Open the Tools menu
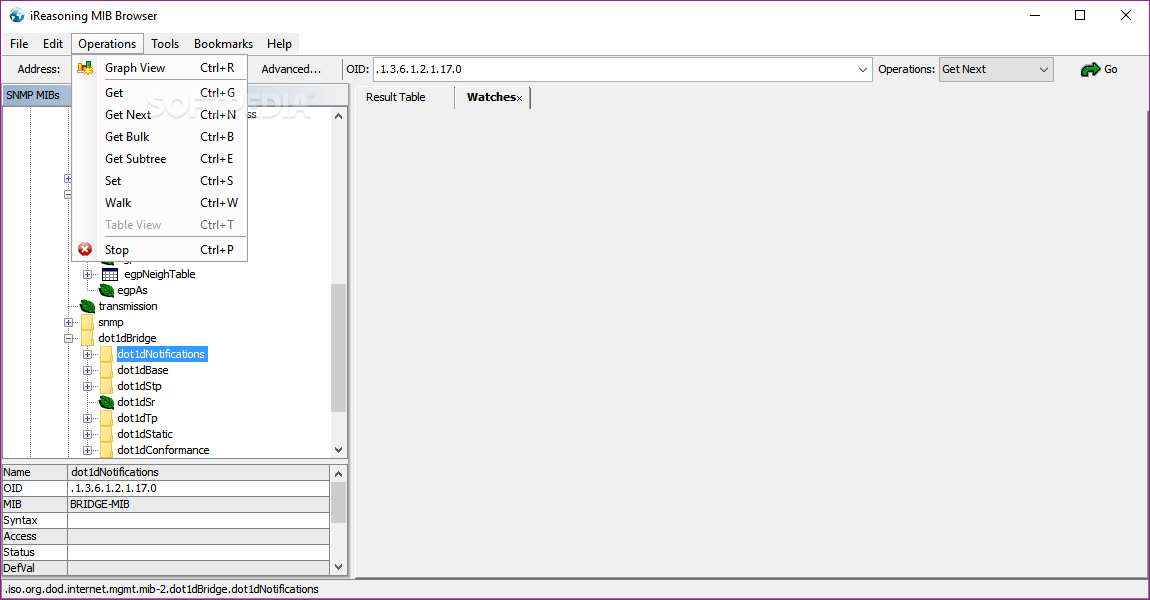 [165, 44]
